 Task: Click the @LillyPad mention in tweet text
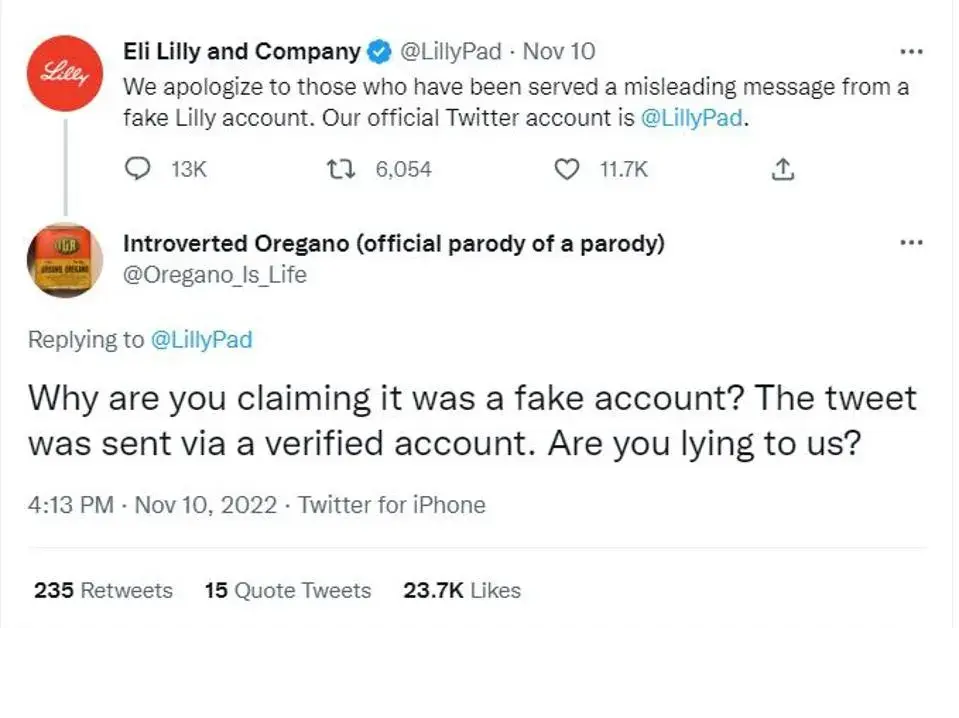692,117
